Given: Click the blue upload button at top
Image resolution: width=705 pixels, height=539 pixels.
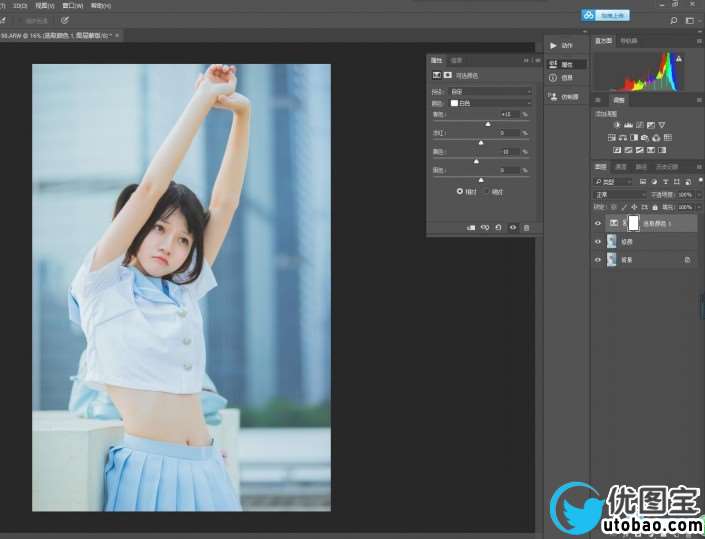Looking at the screenshot, I should pos(606,15).
